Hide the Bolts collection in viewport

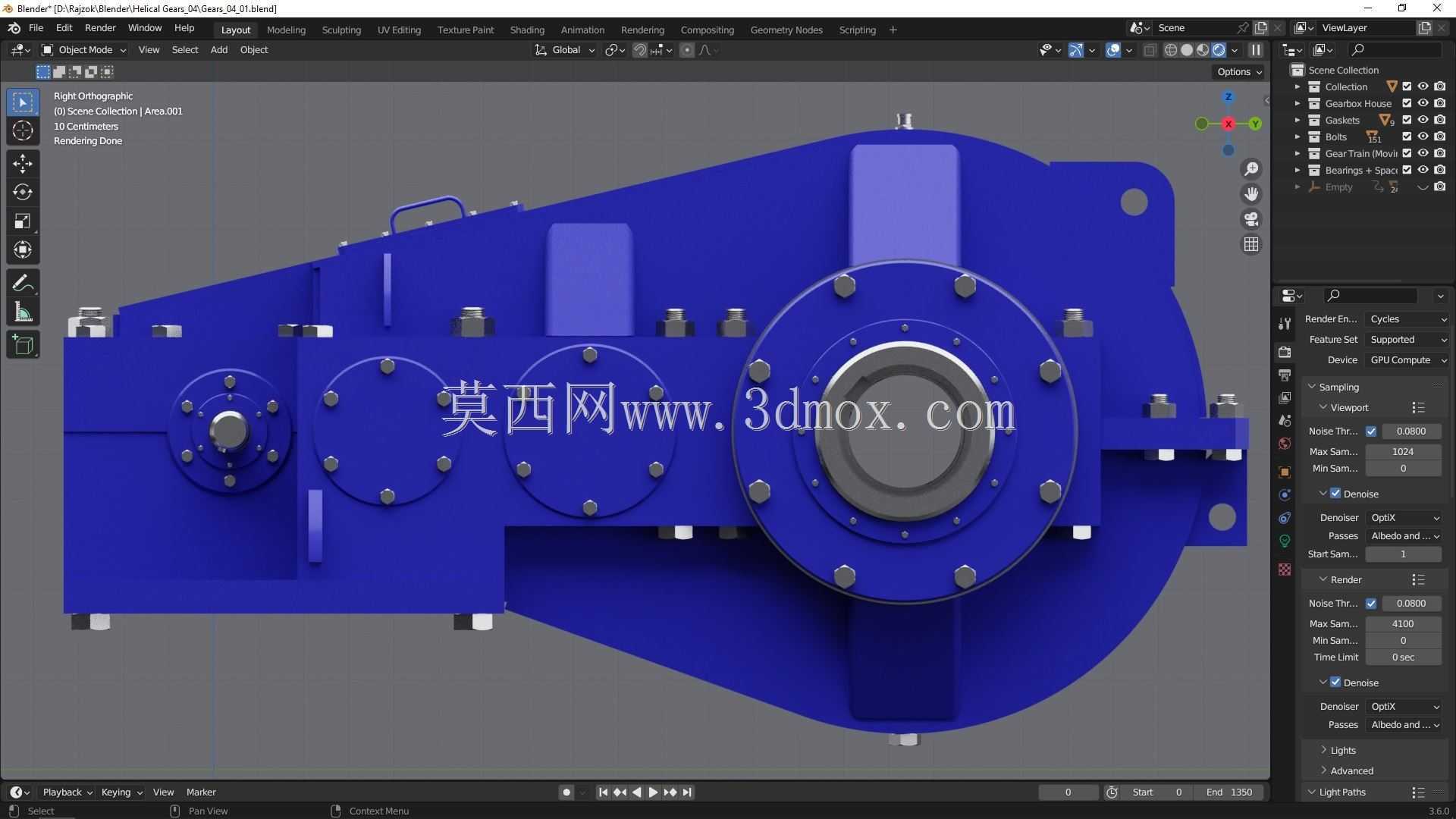point(1423,136)
